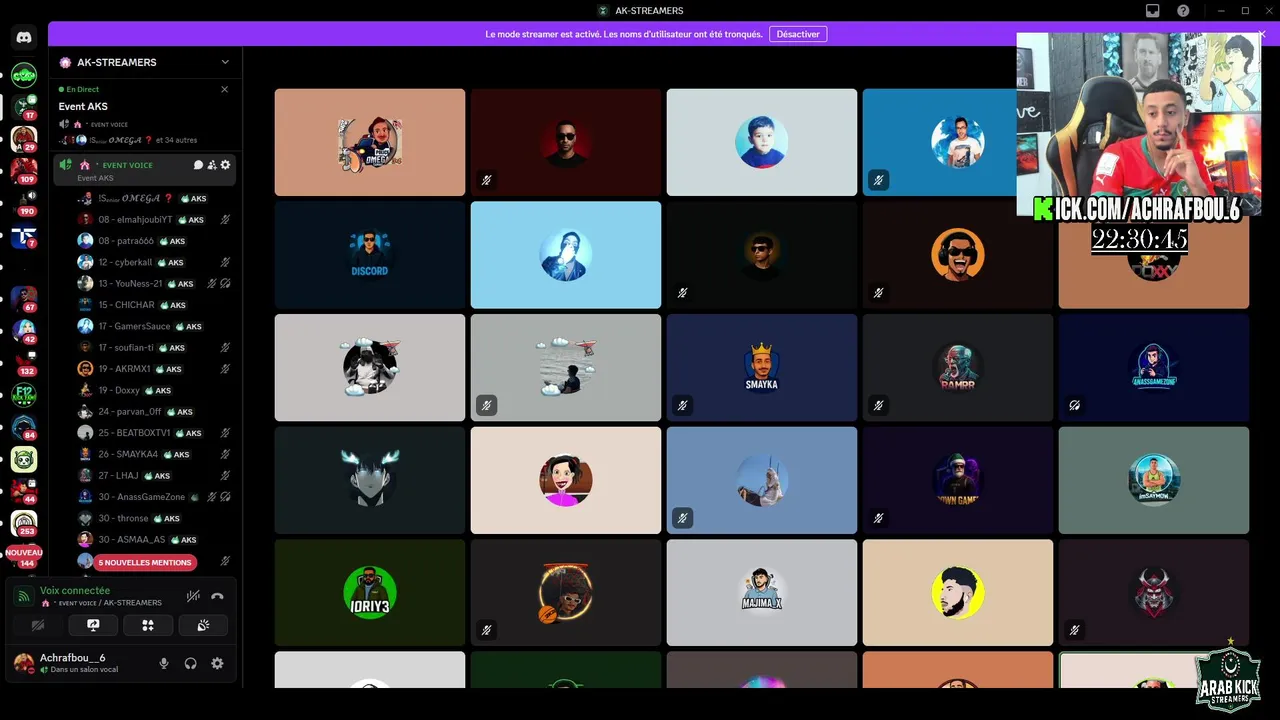Jump to the NOUVEAU unread indicator

coord(24,552)
